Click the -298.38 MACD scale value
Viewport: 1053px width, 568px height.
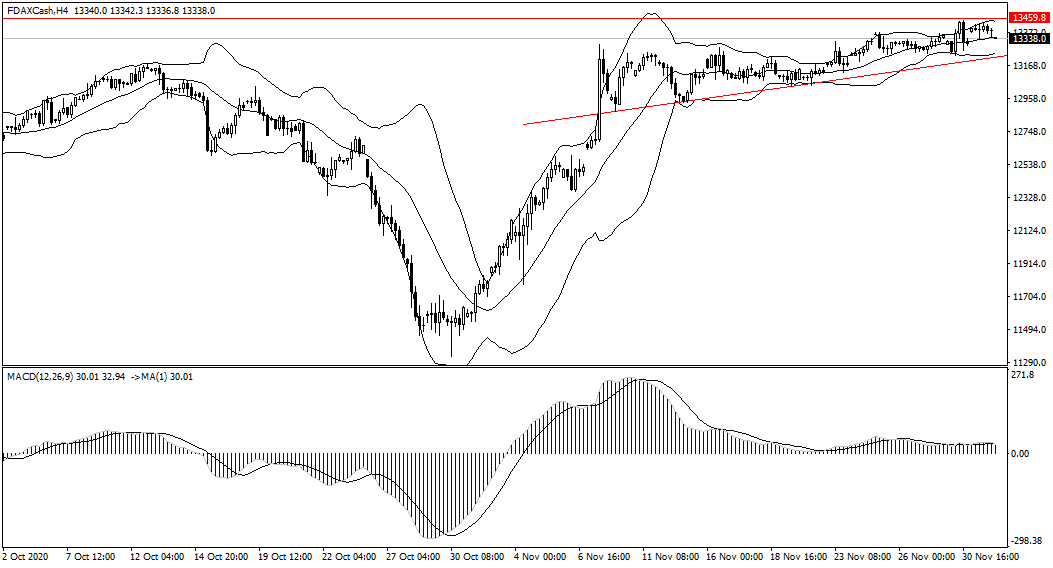1028,539
